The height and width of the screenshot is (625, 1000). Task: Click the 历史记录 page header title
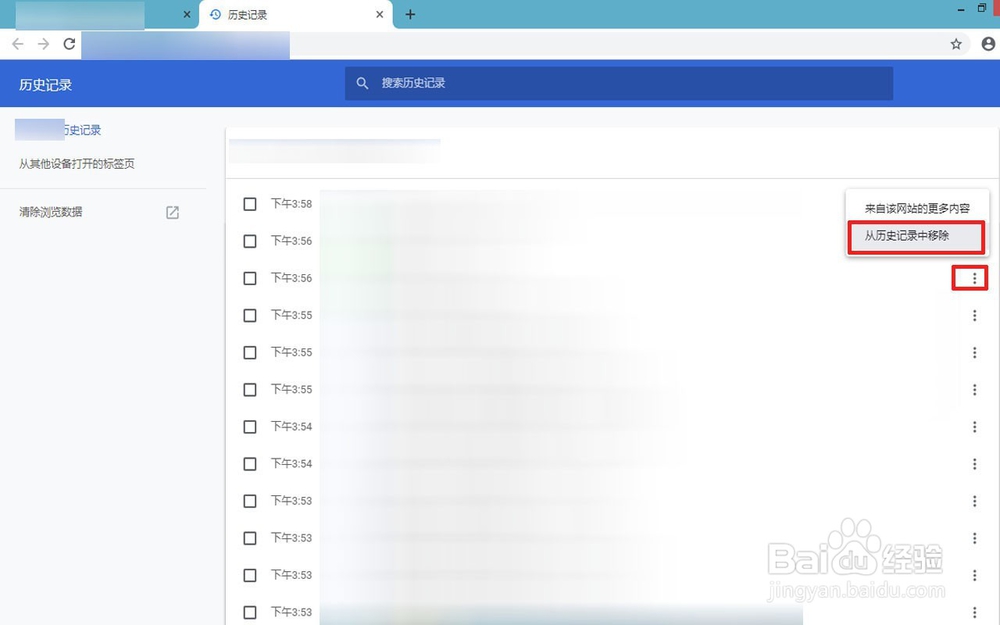(x=45, y=85)
